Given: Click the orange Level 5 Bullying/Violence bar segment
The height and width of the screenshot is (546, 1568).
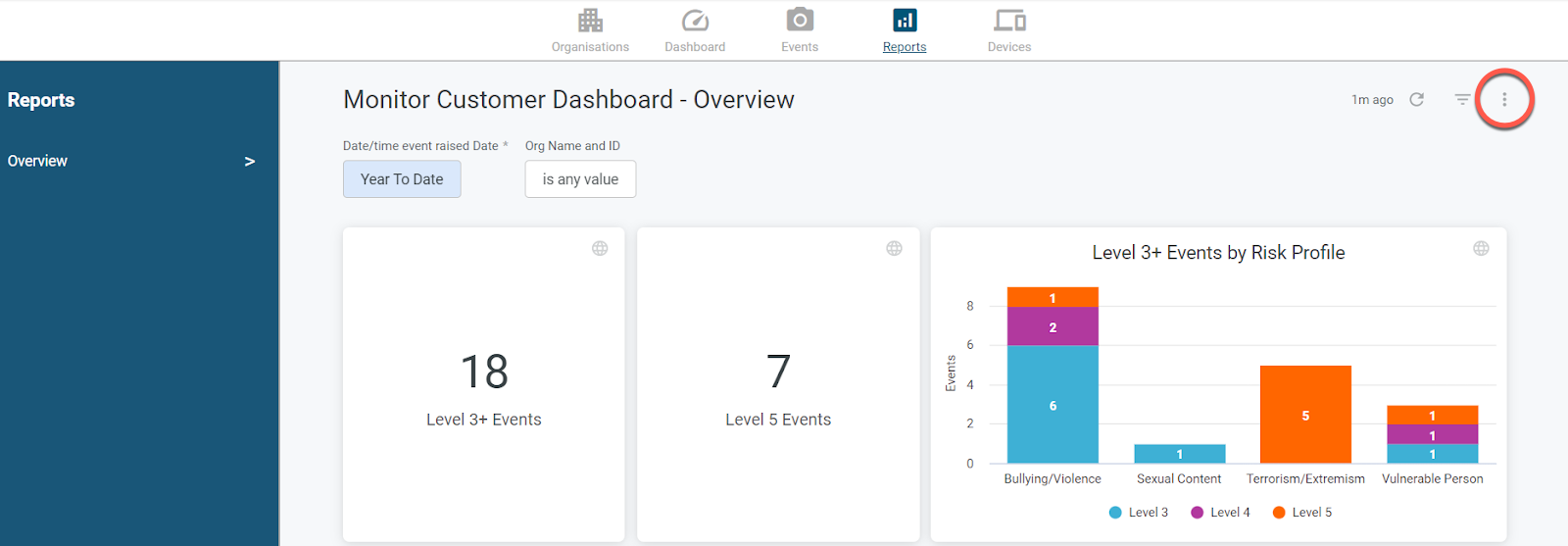Looking at the screenshot, I should [1053, 297].
